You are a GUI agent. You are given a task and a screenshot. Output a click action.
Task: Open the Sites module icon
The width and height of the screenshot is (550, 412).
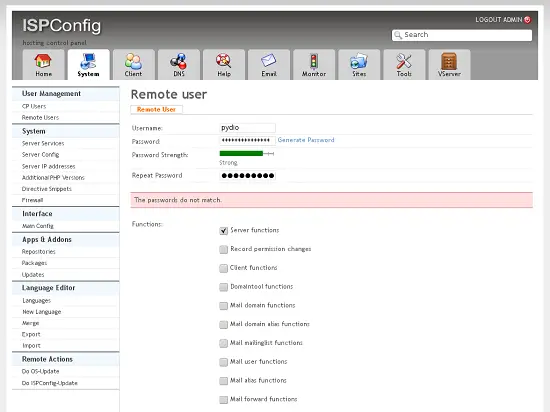click(x=359, y=61)
